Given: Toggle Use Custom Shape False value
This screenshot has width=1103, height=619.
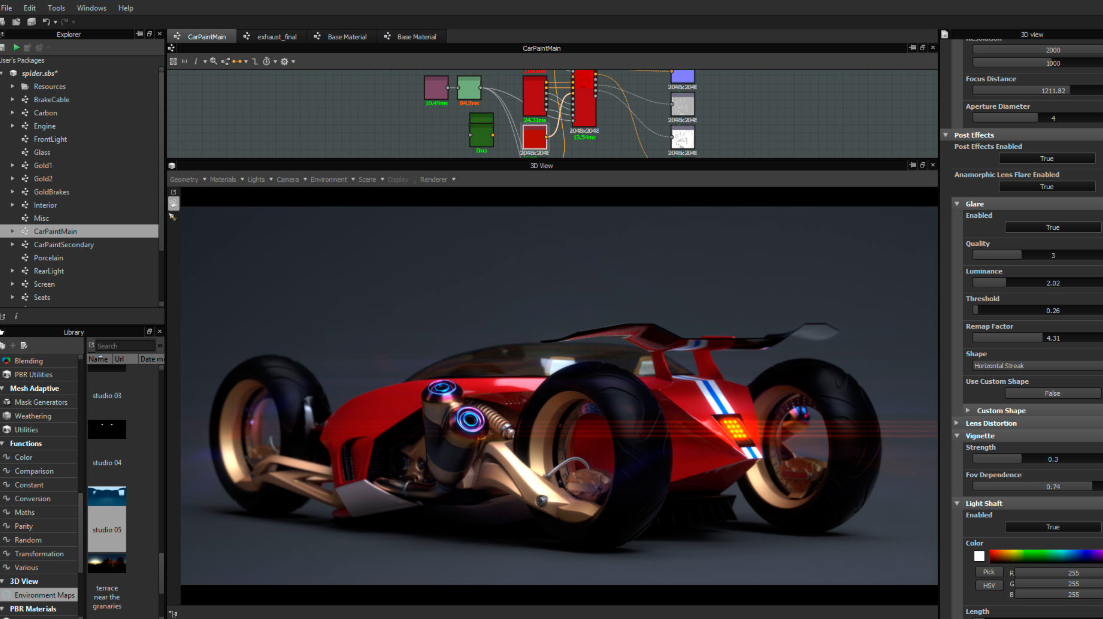Looking at the screenshot, I should (x=1052, y=393).
